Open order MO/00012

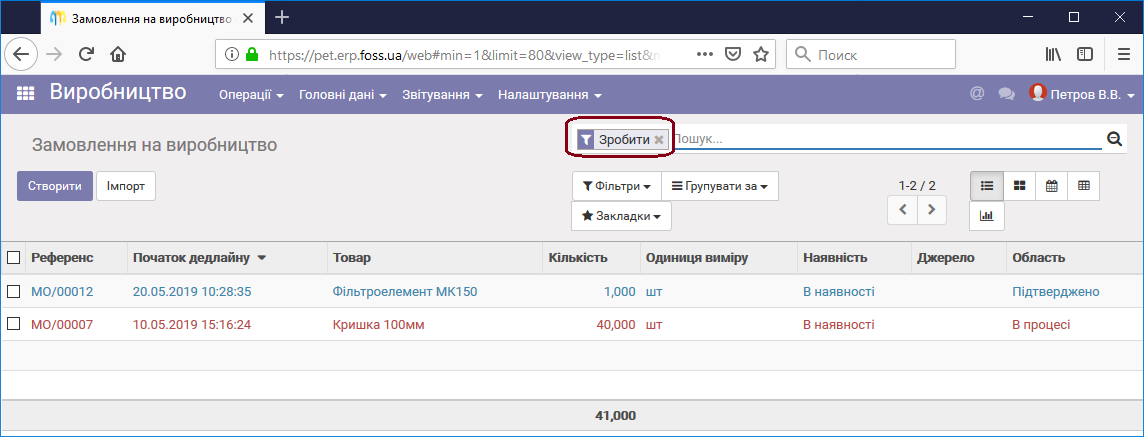62,292
